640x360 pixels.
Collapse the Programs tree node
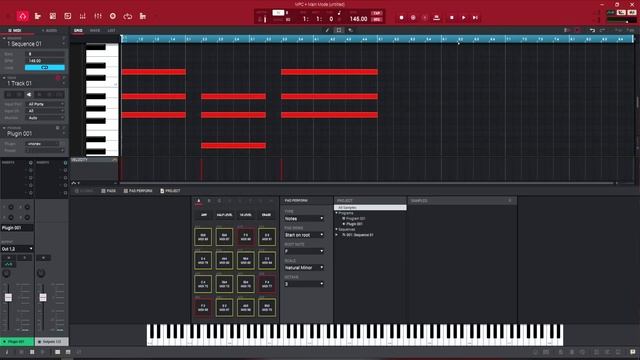337,213
